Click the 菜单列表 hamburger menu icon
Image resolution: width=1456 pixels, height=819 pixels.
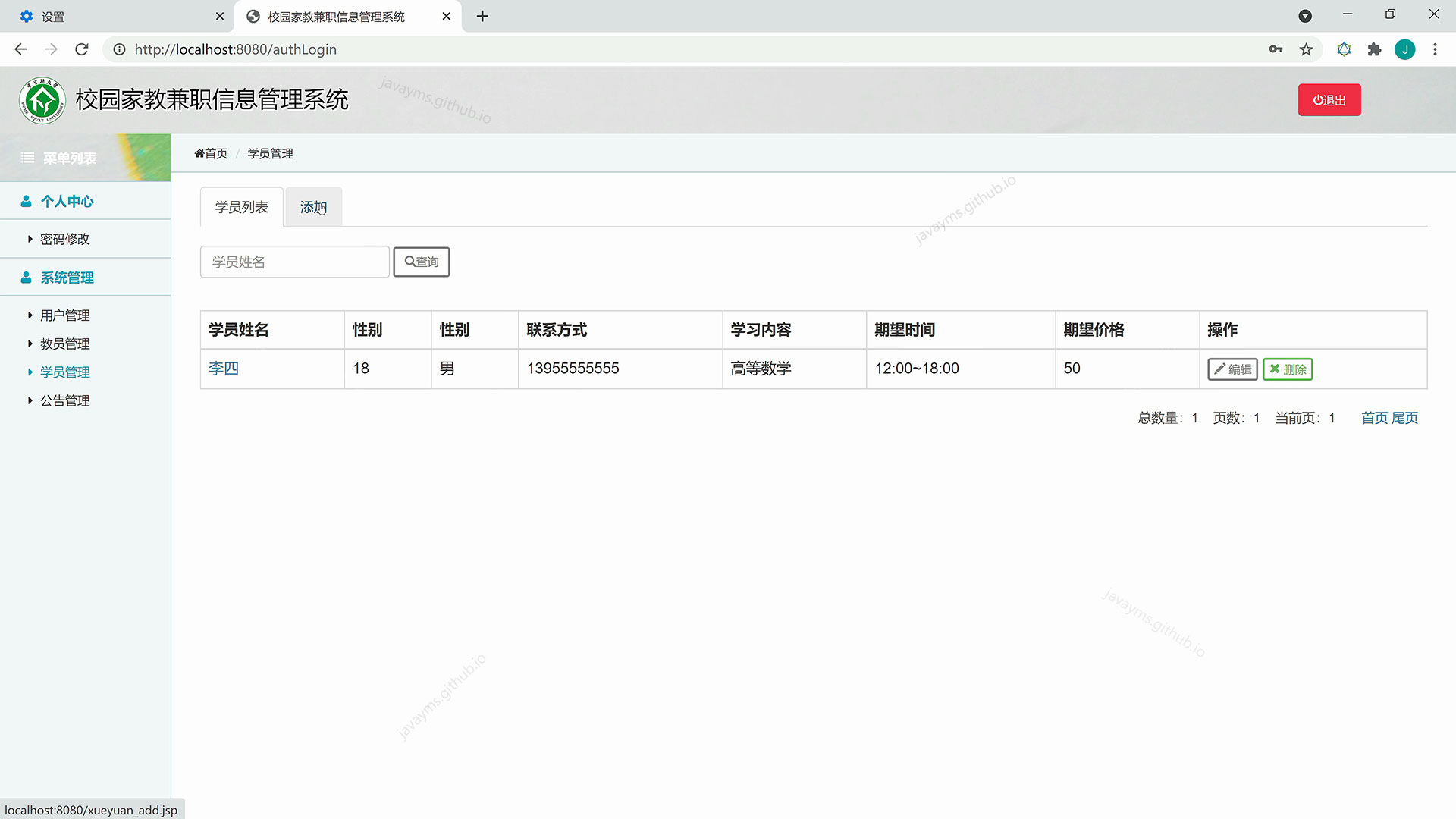click(27, 158)
